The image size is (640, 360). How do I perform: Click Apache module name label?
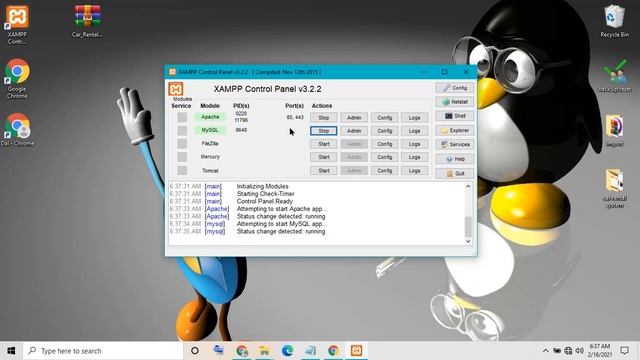click(210, 117)
